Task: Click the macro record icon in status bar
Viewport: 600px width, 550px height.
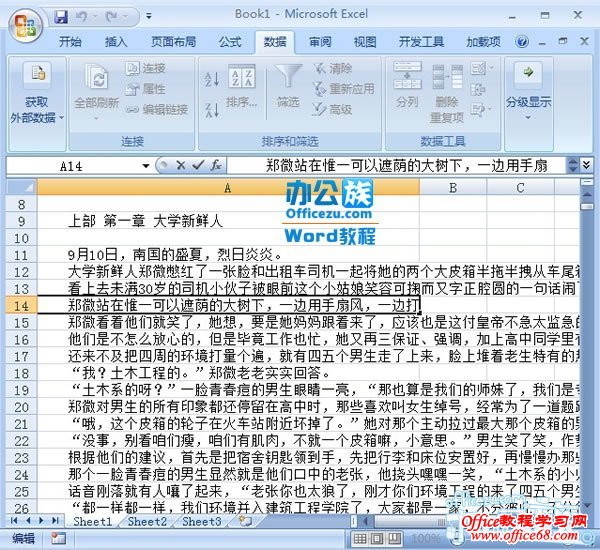Action: [x=58, y=539]
